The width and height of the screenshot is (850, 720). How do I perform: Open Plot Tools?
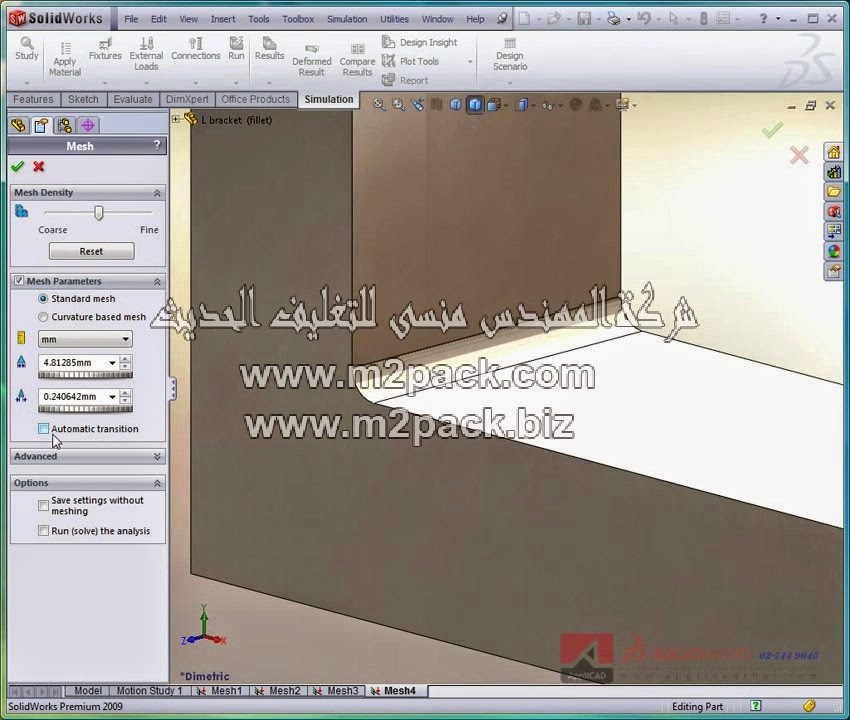[410, 61]
